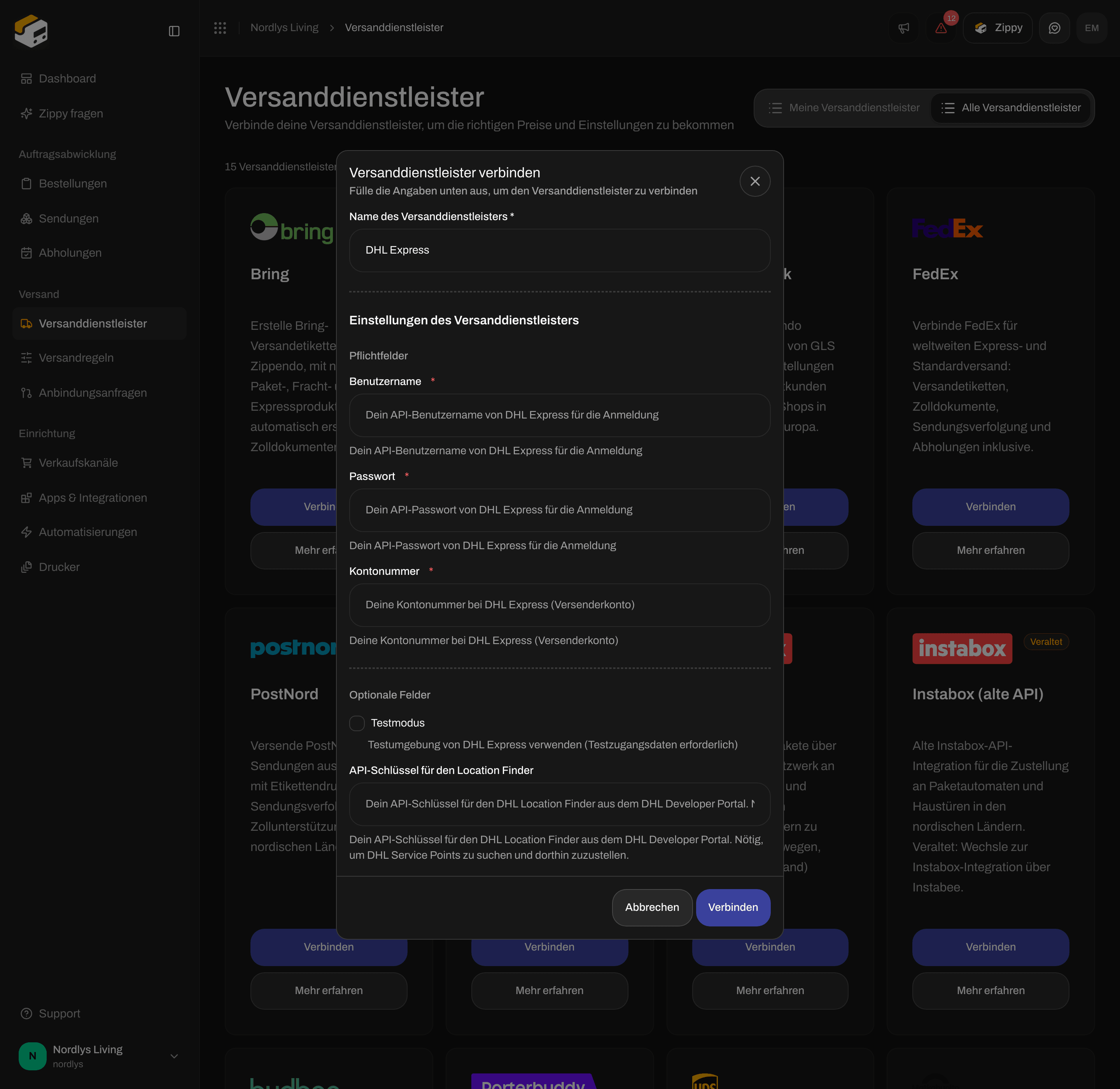
Task: Open Zippy assistant button
Action: (997, 28)
